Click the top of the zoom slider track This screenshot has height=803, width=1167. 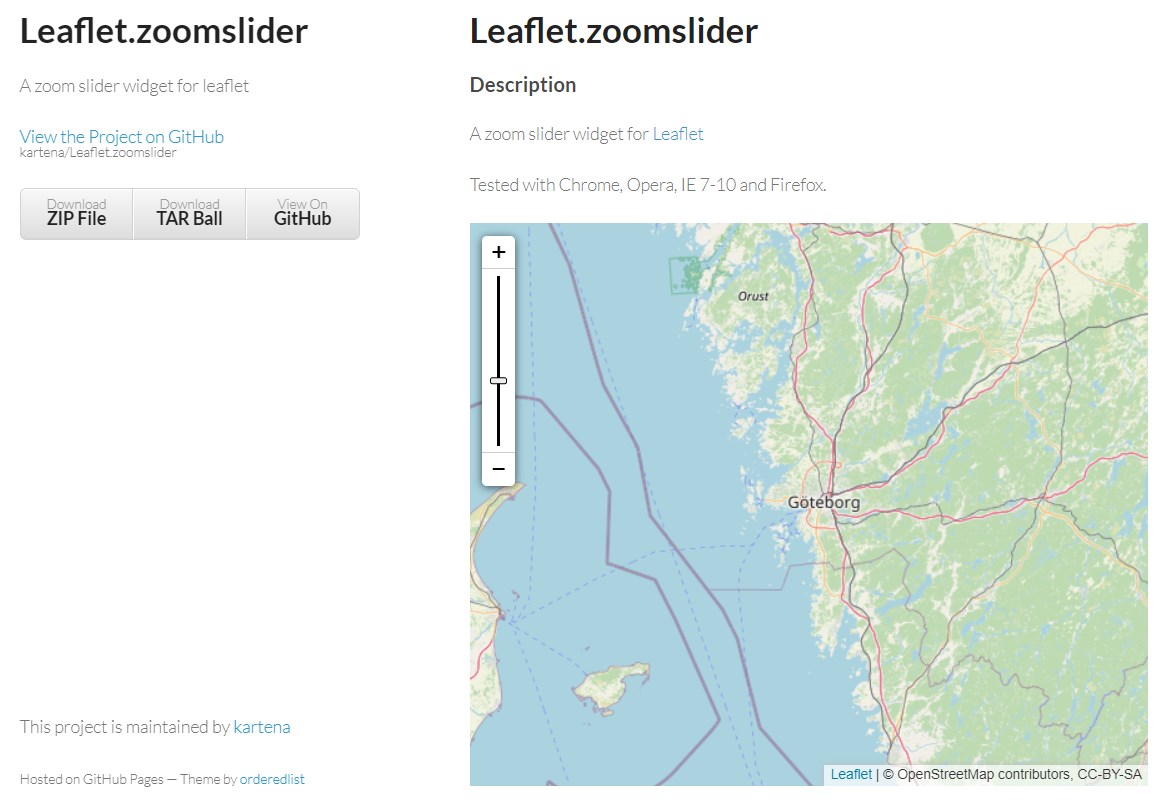click(x=498, y=285)
